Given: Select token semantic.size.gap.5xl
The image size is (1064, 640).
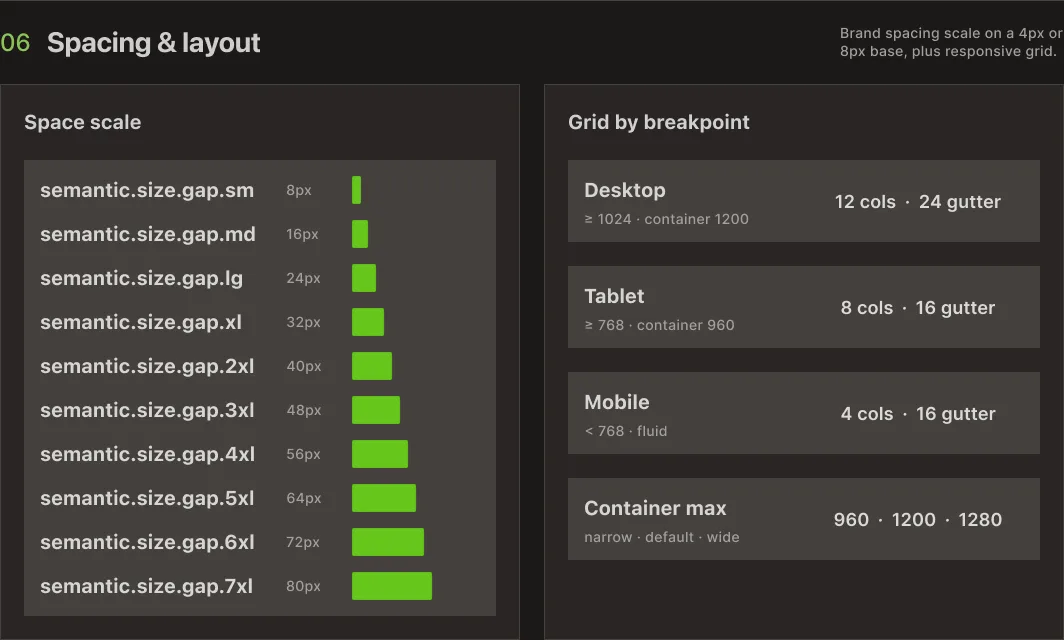Looking at the screenshot, I should 147,498.
